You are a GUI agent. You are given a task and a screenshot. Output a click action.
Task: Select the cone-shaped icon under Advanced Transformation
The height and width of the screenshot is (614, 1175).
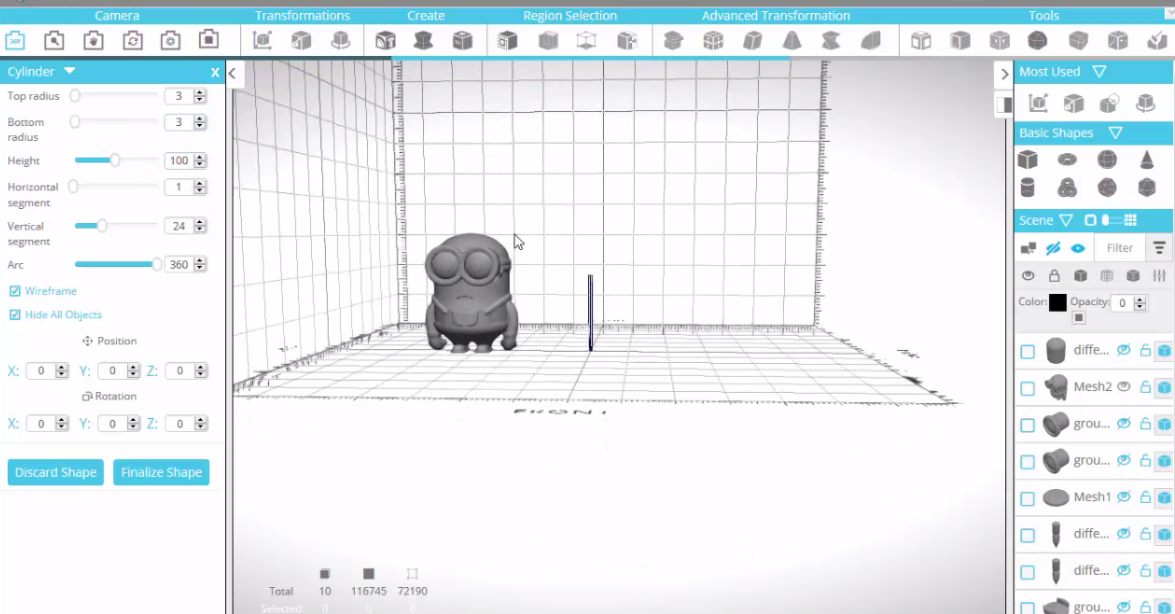click(x=792, y=40)
